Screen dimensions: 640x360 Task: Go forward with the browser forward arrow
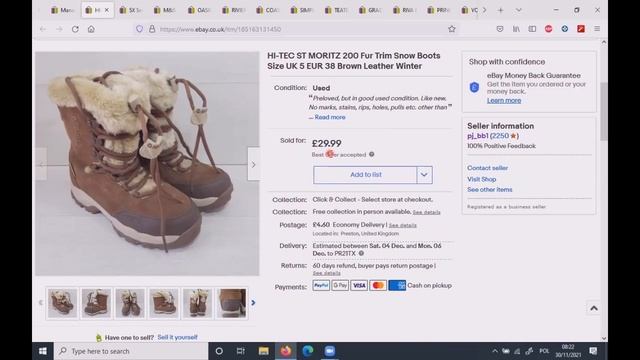point(59,29)
